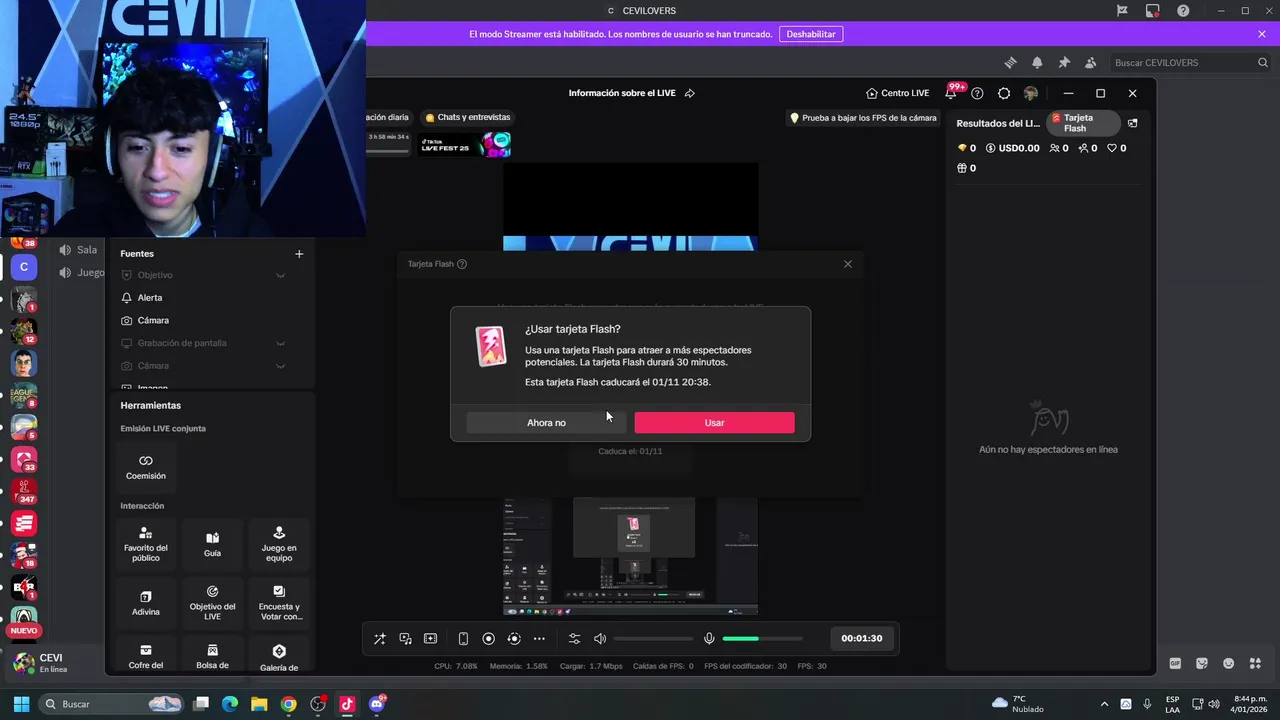Decline with the Ahora no button
This screenshot has height=720, width=1280.
(x=546, y=423)
